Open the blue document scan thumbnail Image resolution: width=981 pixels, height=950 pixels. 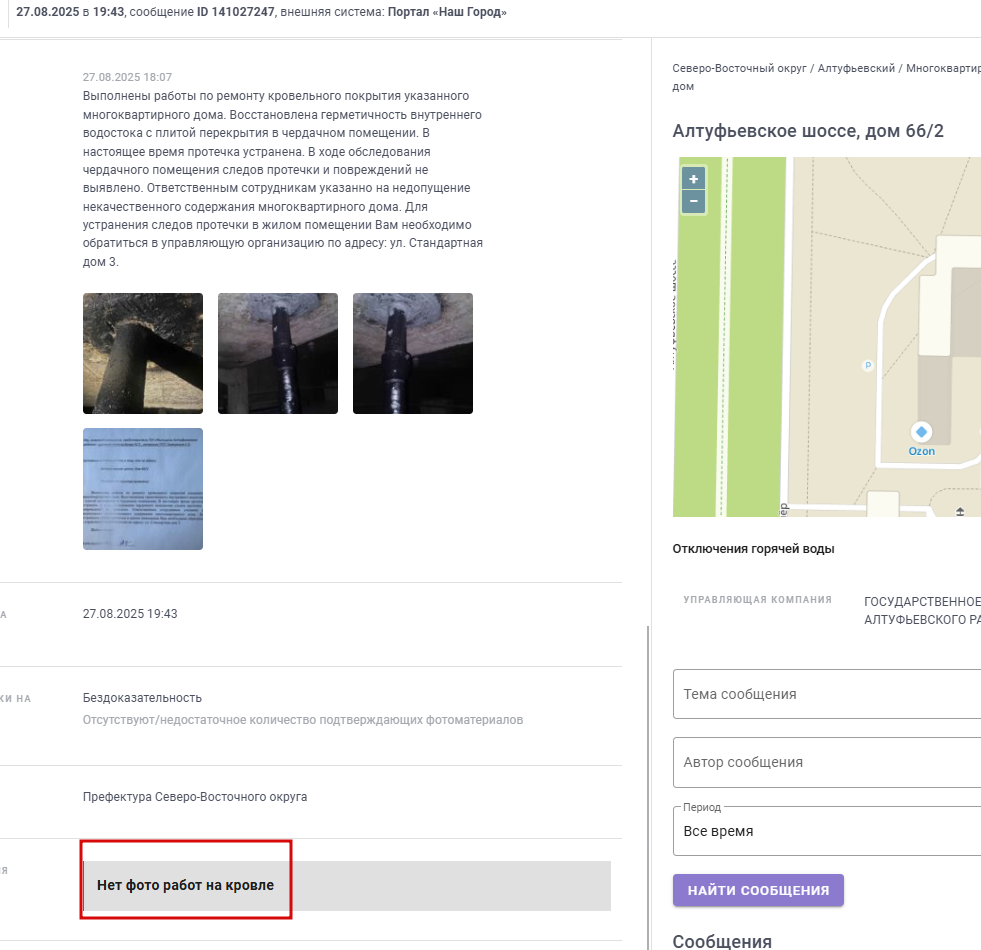pyautogui.click(x=143, y=489)
